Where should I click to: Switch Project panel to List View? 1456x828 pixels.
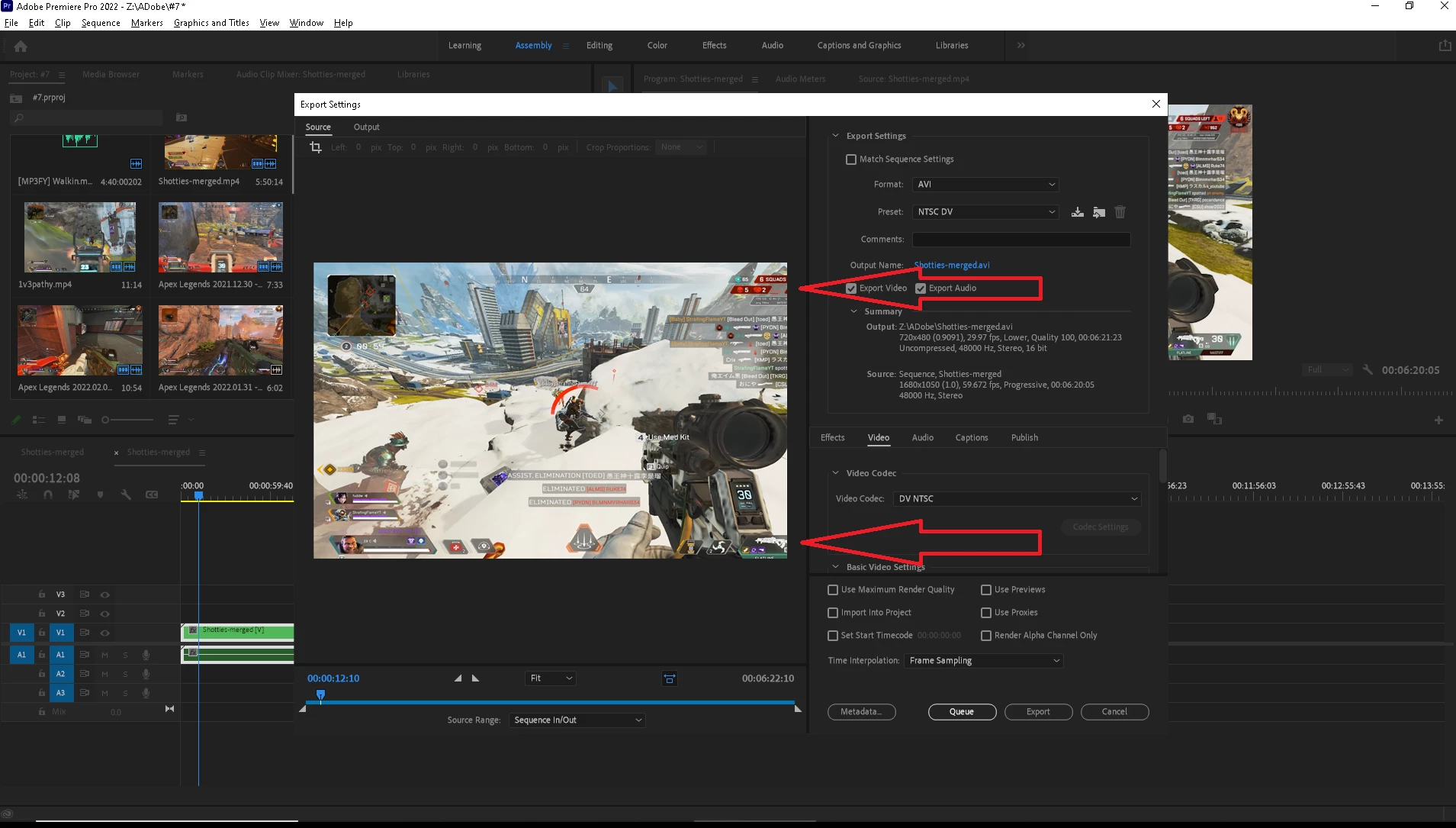point(39,420)
